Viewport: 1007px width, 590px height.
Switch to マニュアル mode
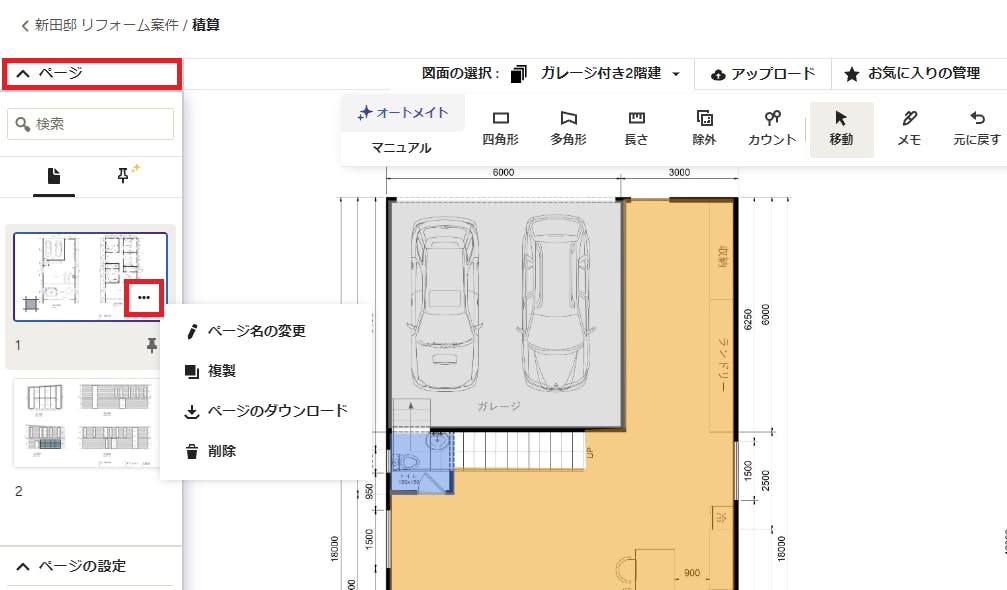click(x=401, y=148)
